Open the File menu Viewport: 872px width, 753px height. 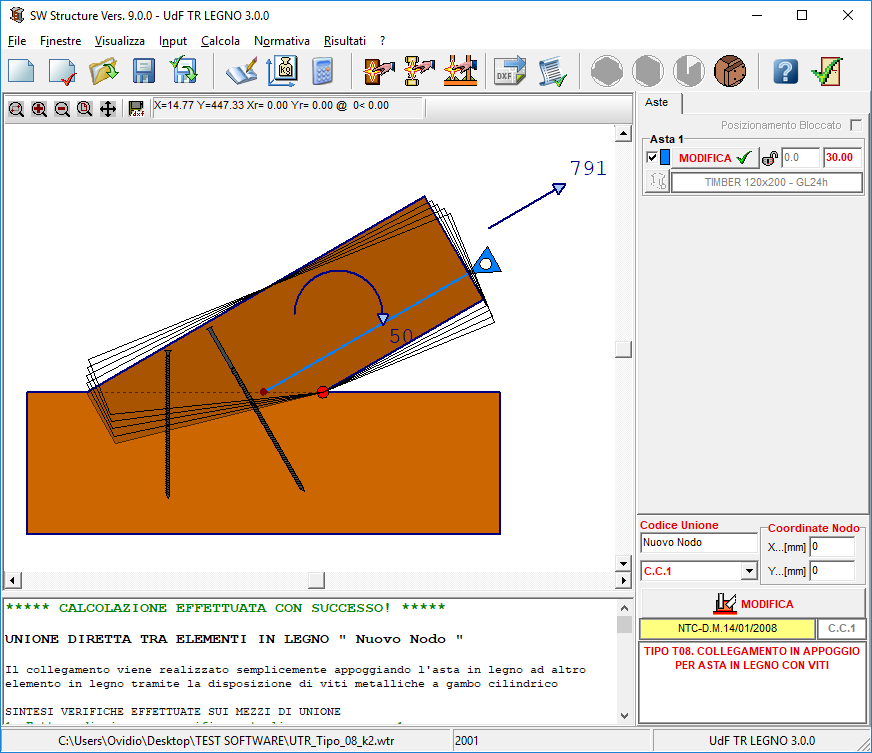point(17,41)
